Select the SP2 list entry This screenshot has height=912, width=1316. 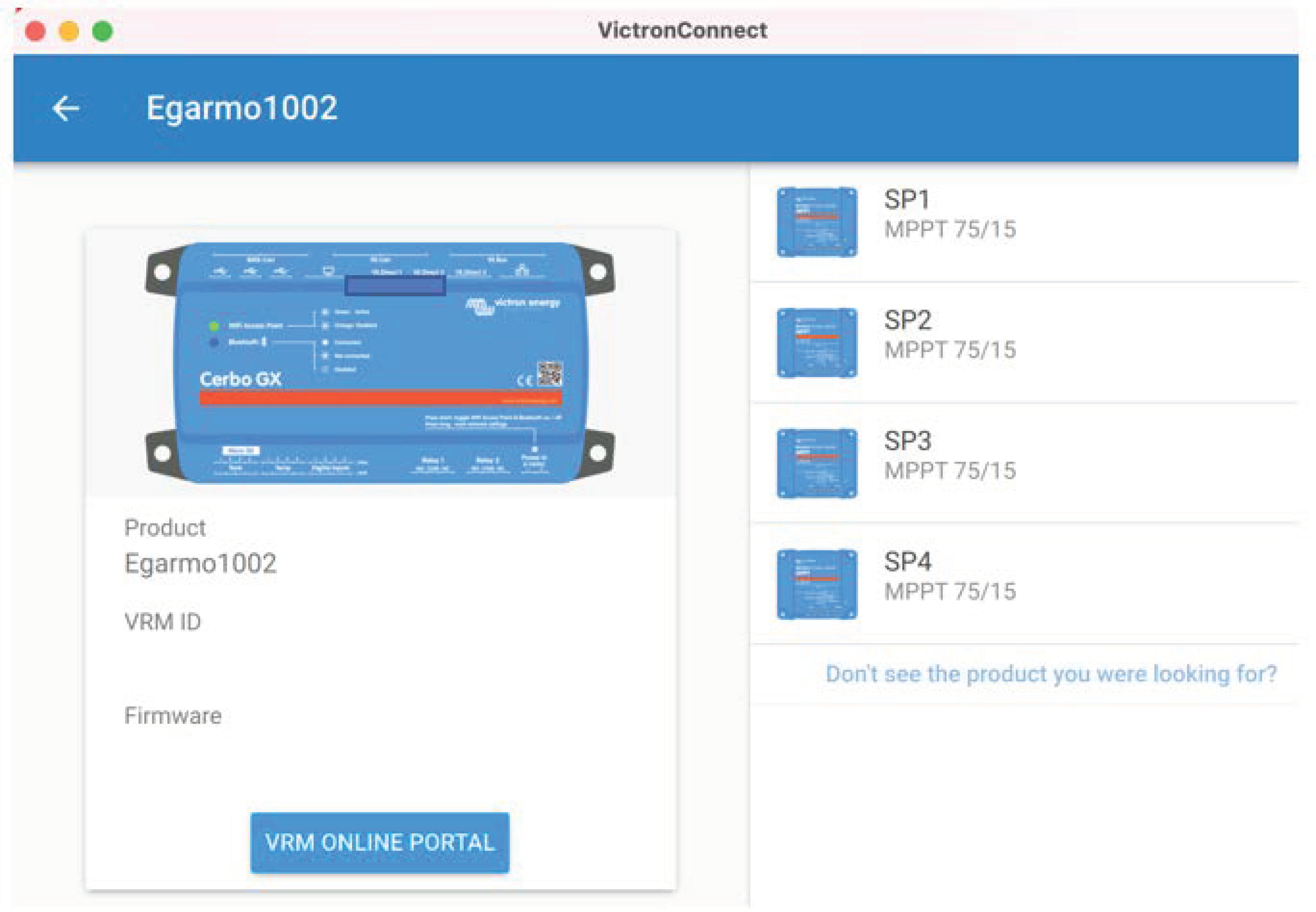[907, 320]
